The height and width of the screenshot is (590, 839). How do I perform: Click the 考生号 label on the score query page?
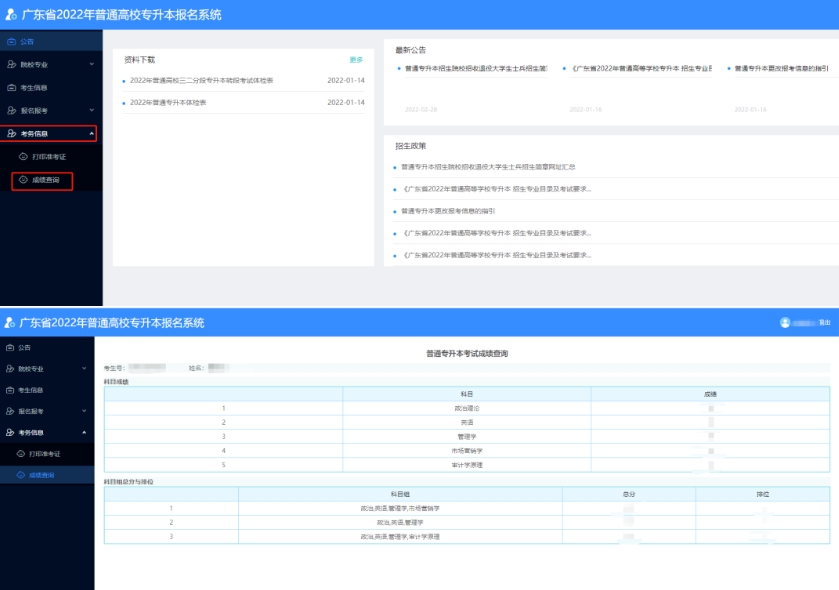(114, 368)
